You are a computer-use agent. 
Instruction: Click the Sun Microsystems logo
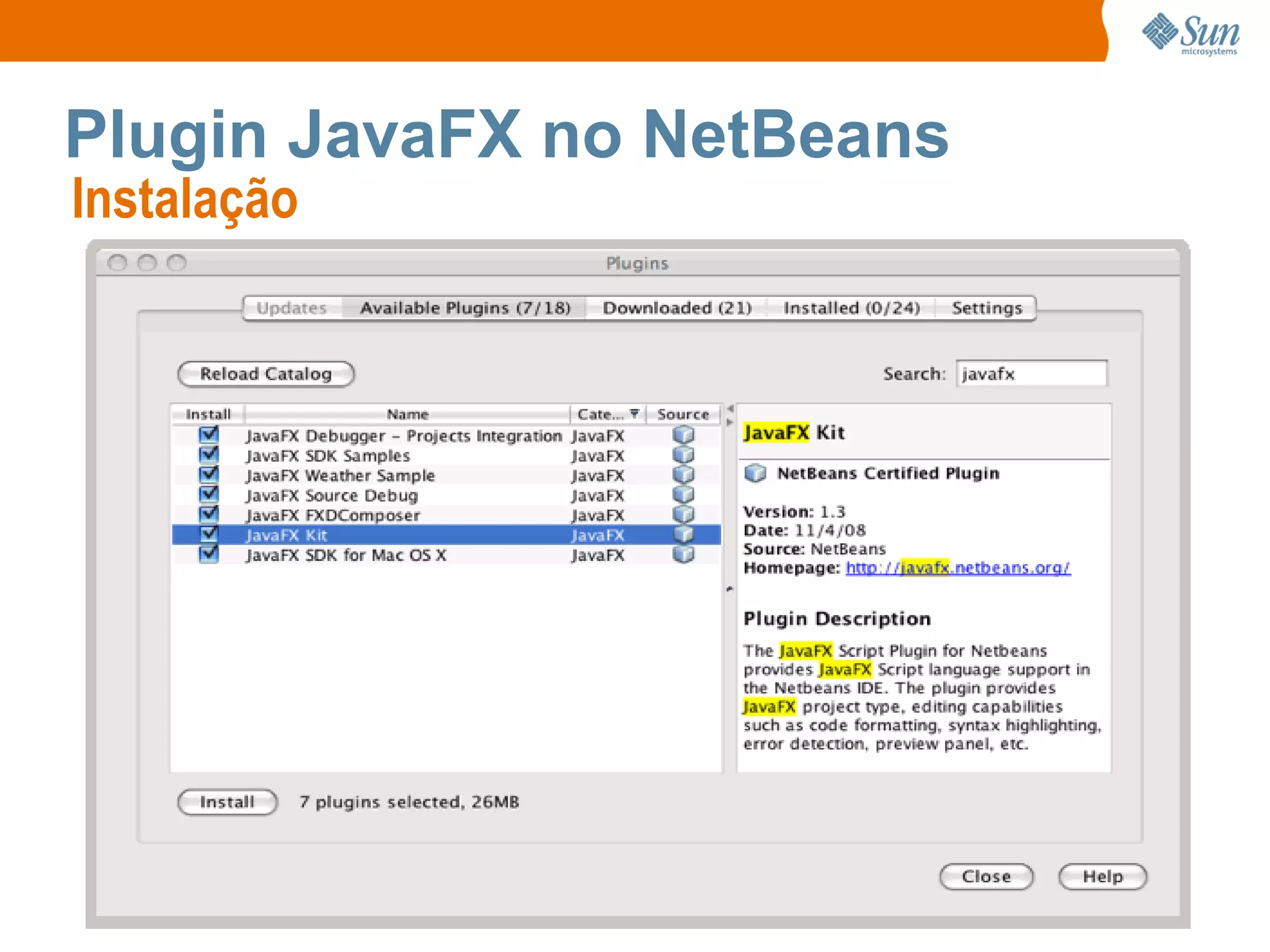pyautogui.click(x=1191, y=34)
